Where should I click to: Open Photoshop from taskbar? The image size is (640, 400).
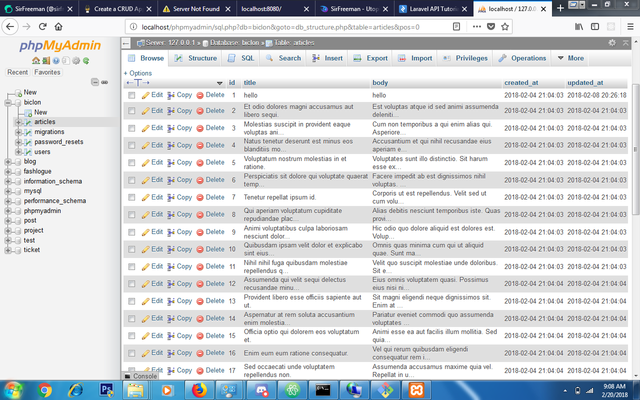[x=107, y=390]
